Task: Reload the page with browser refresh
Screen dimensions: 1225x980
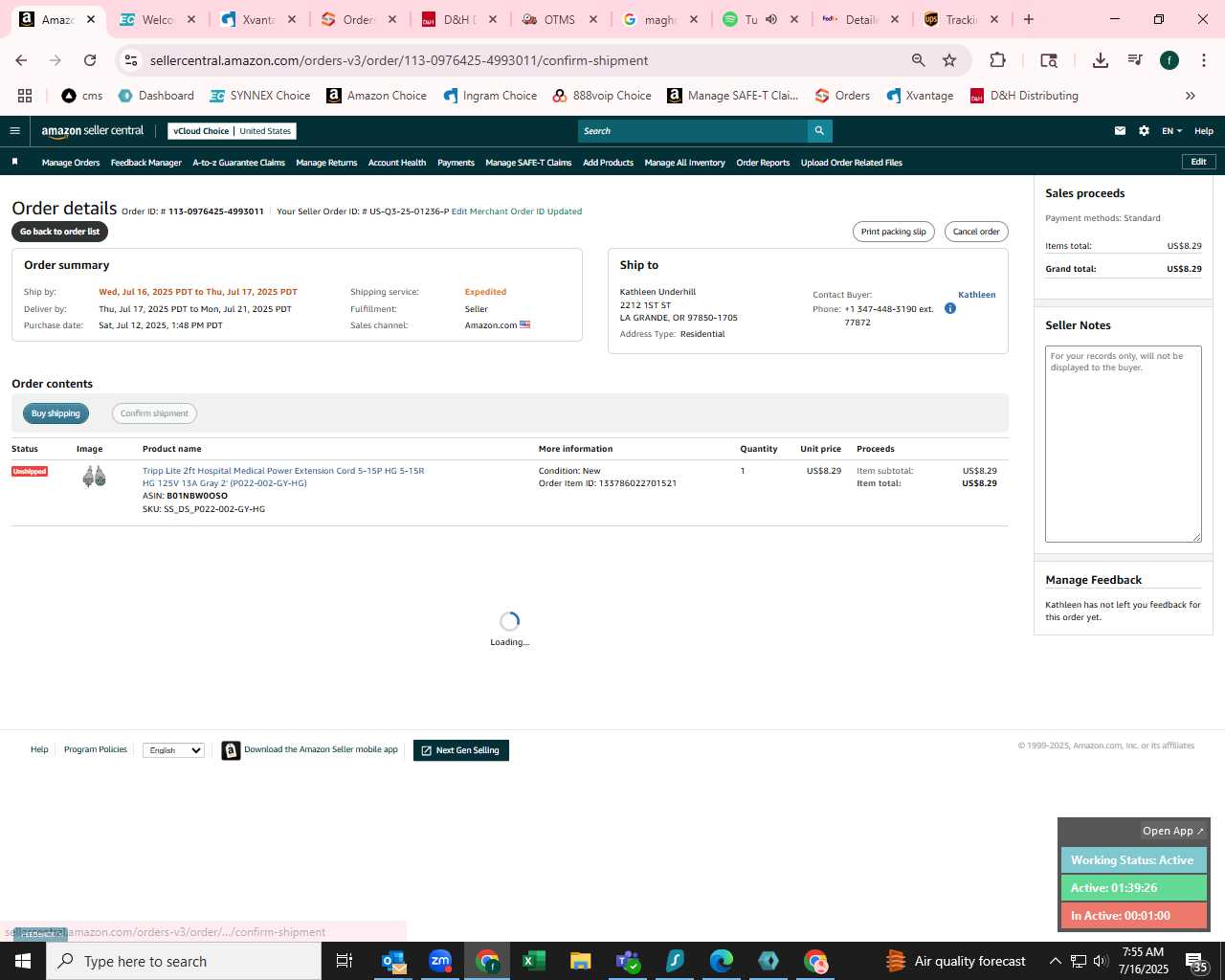Action: click(x=90, y=60)
